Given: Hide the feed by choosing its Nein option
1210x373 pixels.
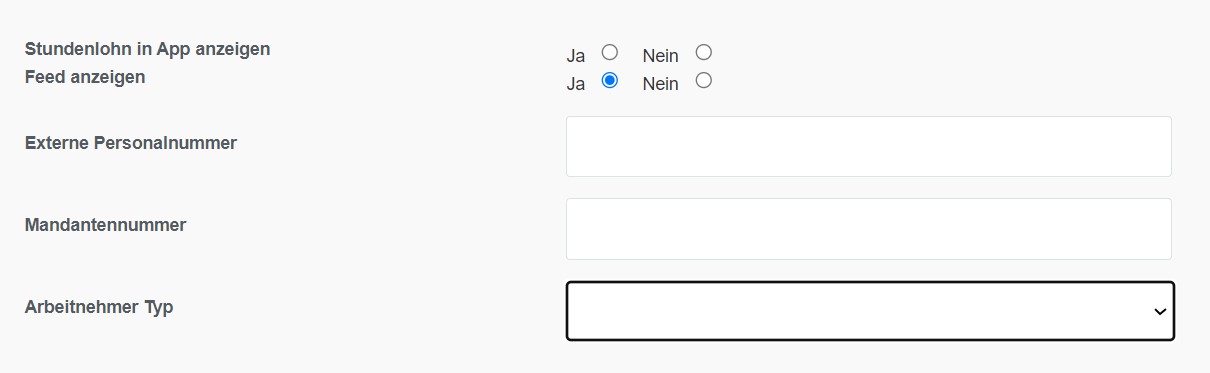Looking at the screenshot, I should pos(704,80).
